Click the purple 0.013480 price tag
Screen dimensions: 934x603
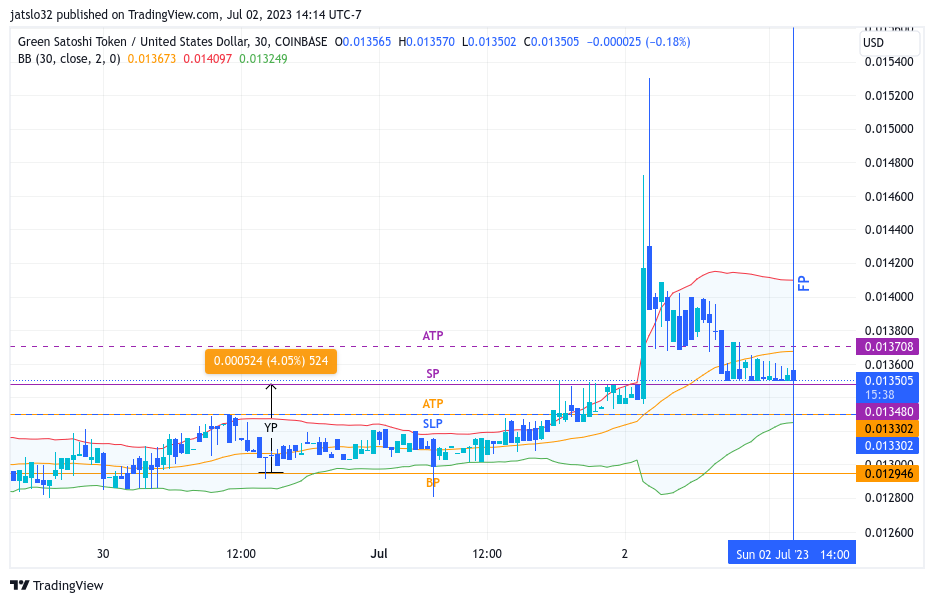click(x=889, y=412)
